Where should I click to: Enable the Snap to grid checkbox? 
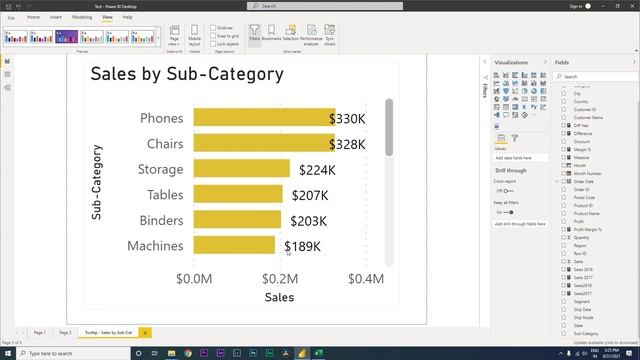pos(213,36)
